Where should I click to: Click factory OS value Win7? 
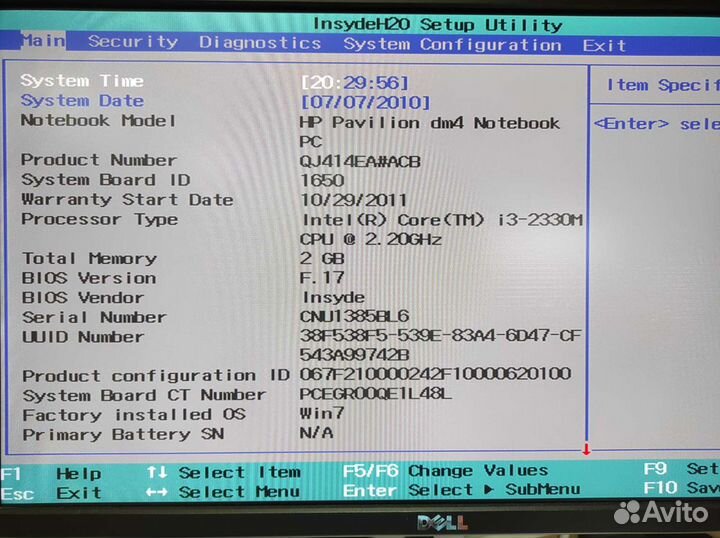coord(321,413)
